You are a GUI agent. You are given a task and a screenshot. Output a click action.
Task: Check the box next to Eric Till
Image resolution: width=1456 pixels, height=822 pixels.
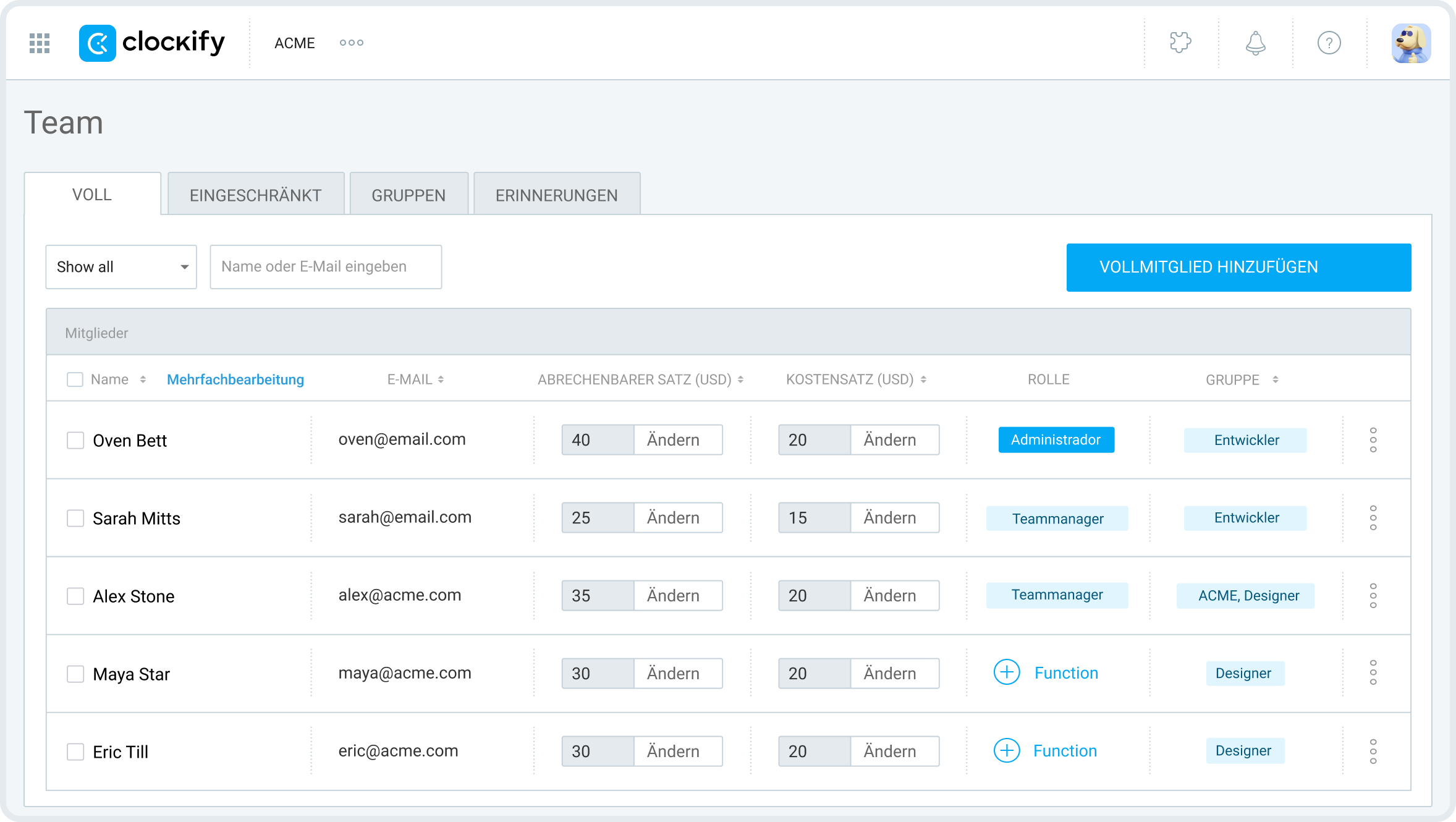point(75,752)
